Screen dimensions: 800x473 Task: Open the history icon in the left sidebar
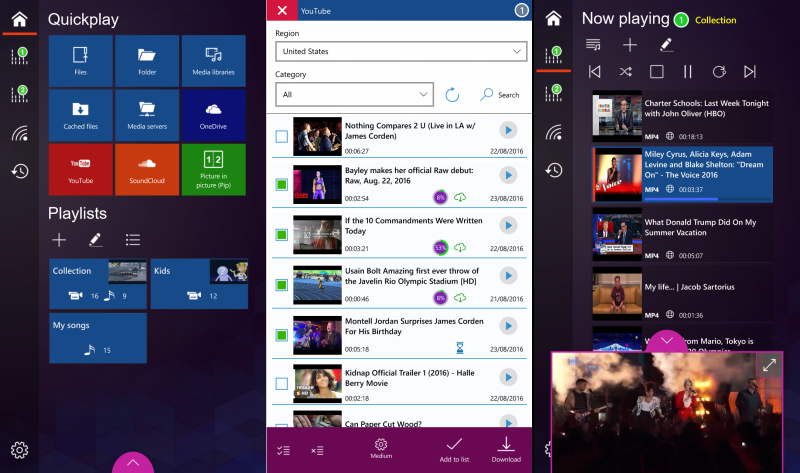pyautogui.click(x=20, y=171)
